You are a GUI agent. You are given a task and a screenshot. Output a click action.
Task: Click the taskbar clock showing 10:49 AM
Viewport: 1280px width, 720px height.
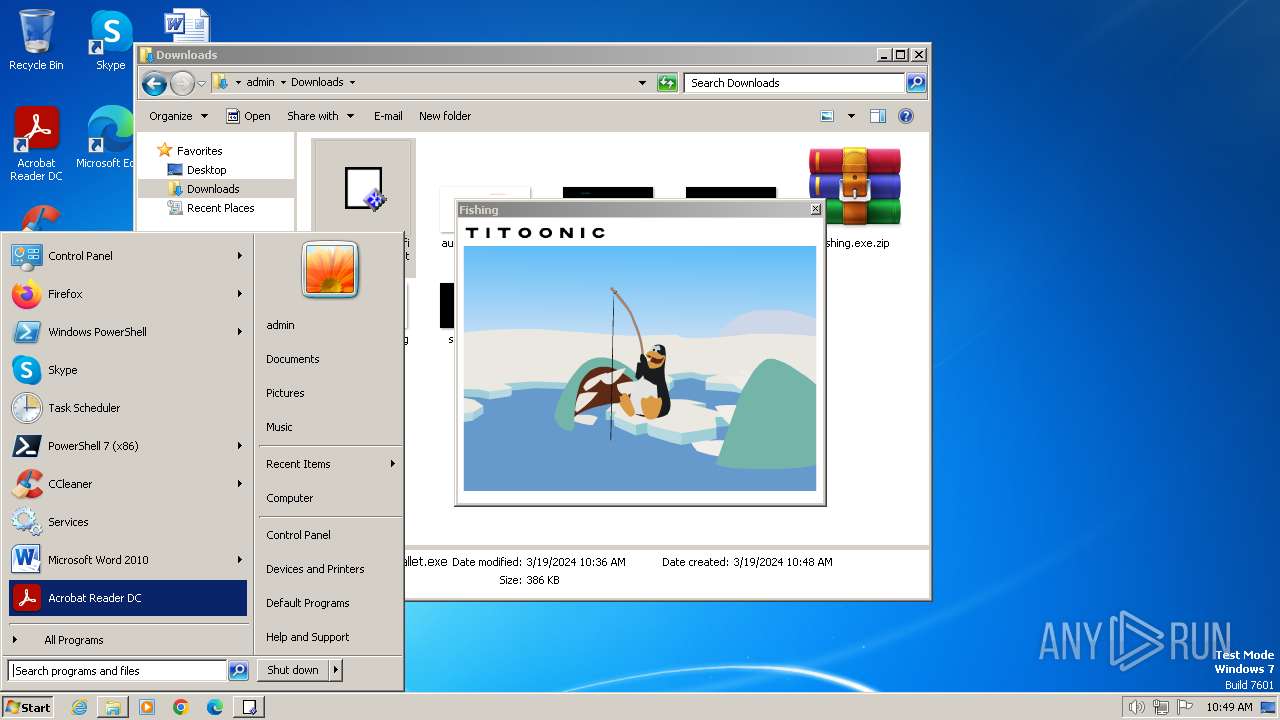(1229, 707)
